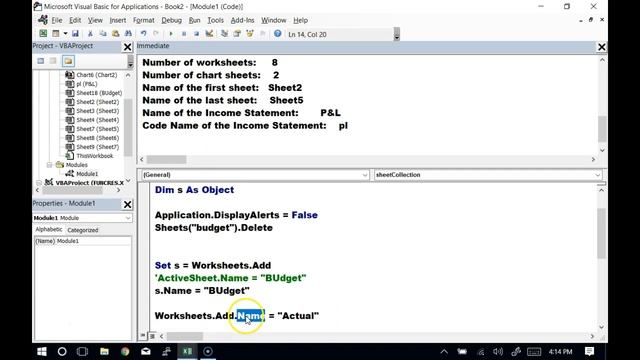Click the Project tree horizontal scrollbar thumb
Viewport: 640px width, 360px height.
(73, 190)
